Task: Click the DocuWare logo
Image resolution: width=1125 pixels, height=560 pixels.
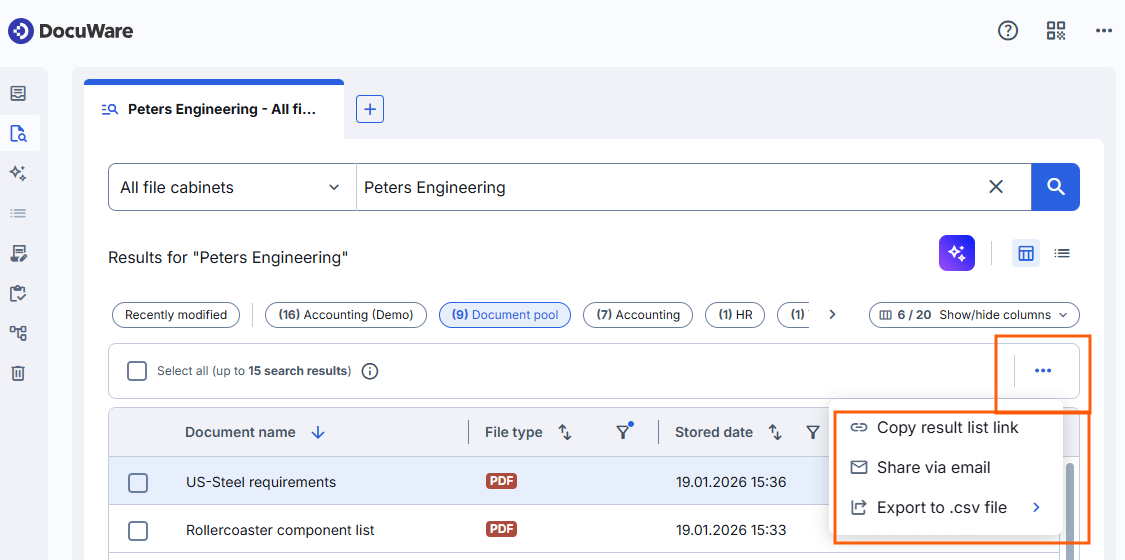Action: pos(70,31)
